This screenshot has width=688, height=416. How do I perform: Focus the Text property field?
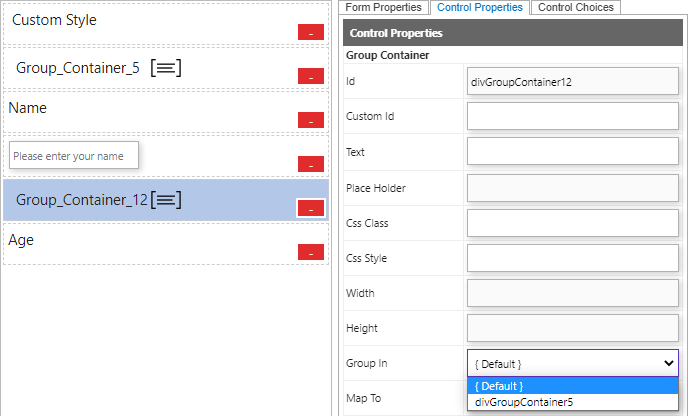pos(572,152)
